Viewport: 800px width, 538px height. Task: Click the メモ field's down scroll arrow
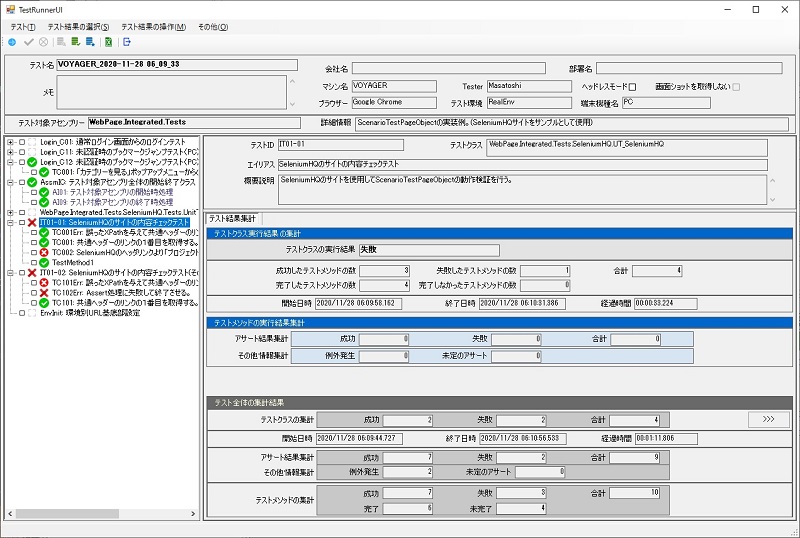(x=292, y=104)
